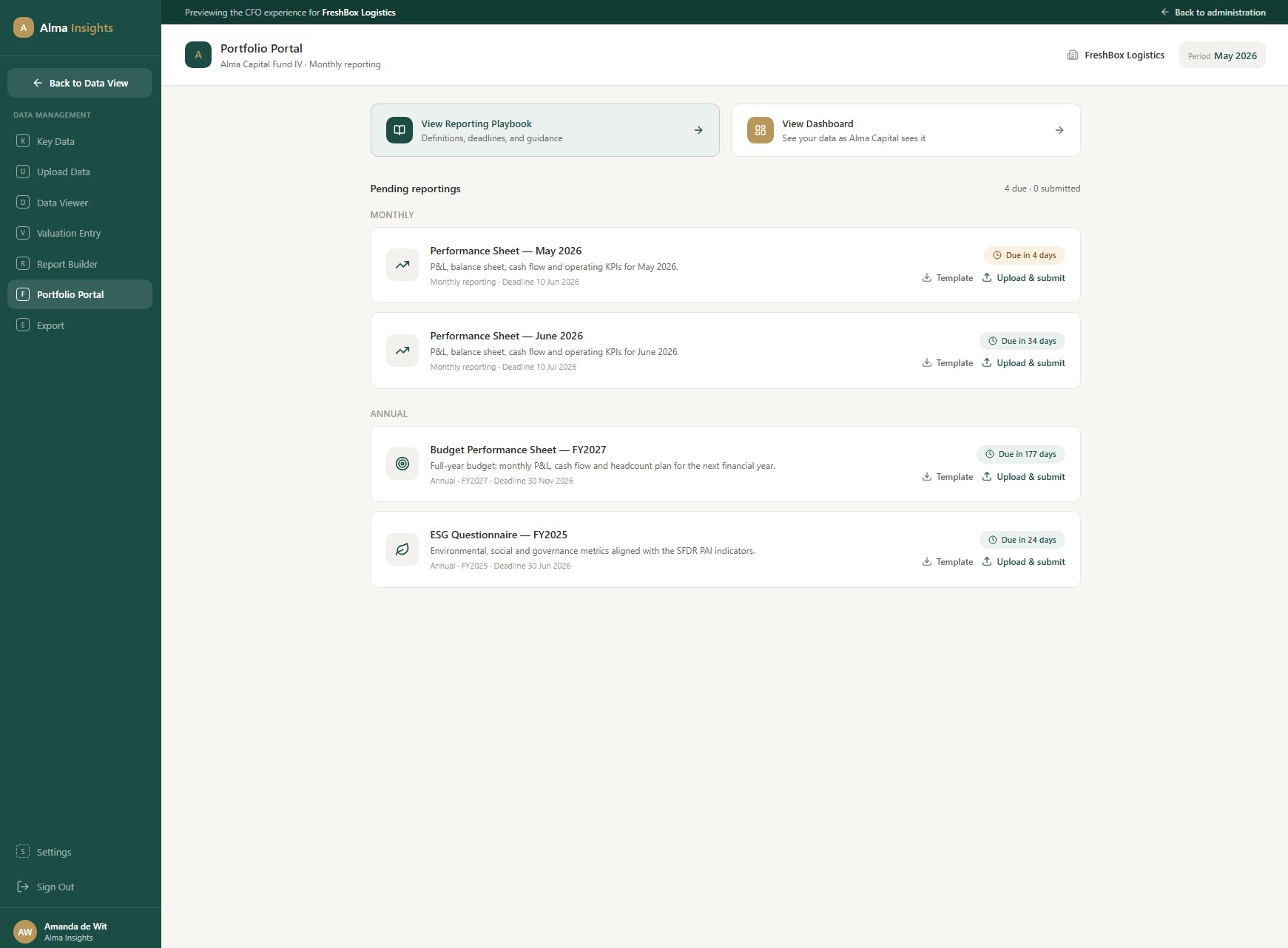
Task: Click the Sign Out door icon
Action: [x=23, y=886]
